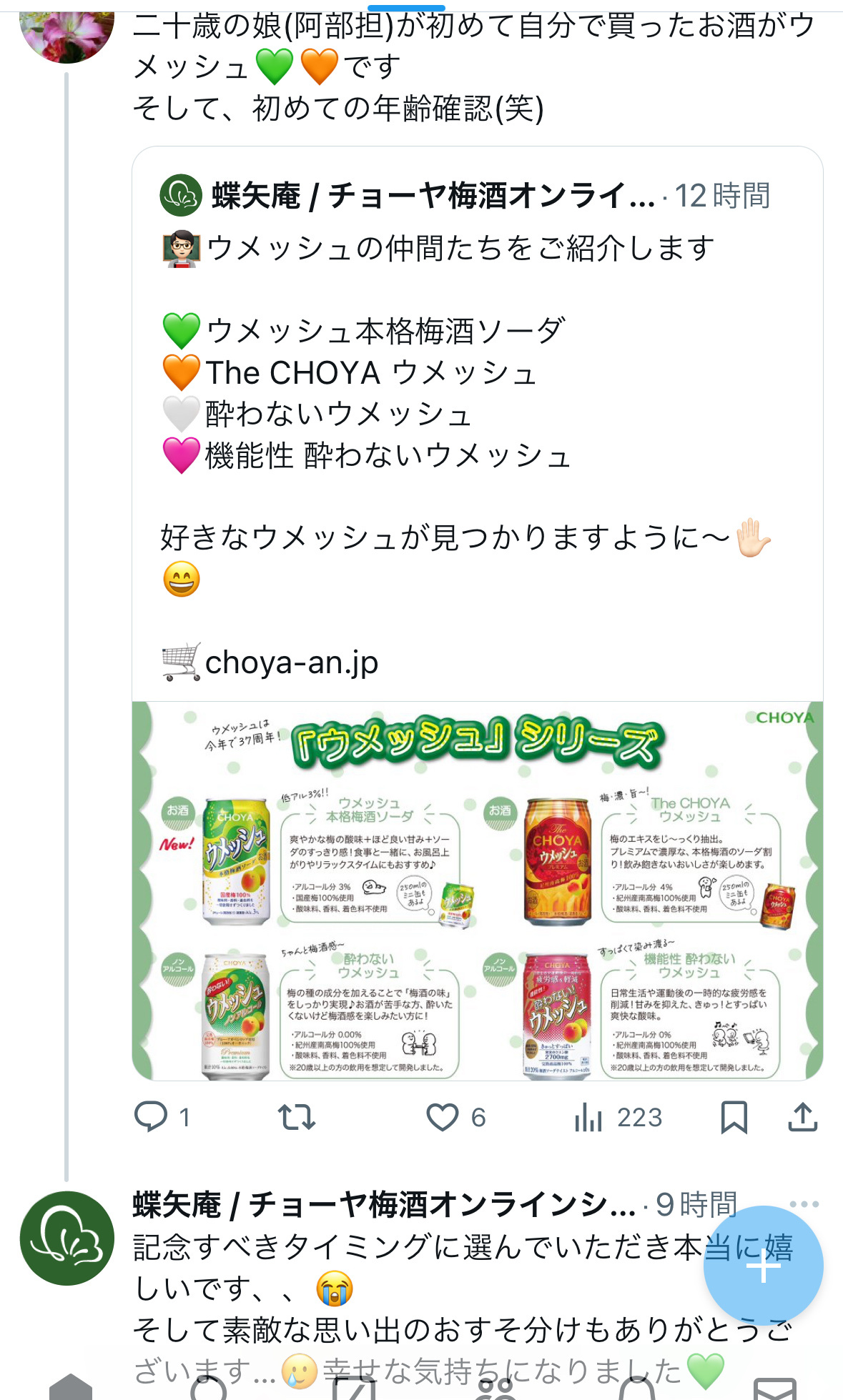Bookmark this post
The image size is (843, 1400).
(x=734, y=1117)
